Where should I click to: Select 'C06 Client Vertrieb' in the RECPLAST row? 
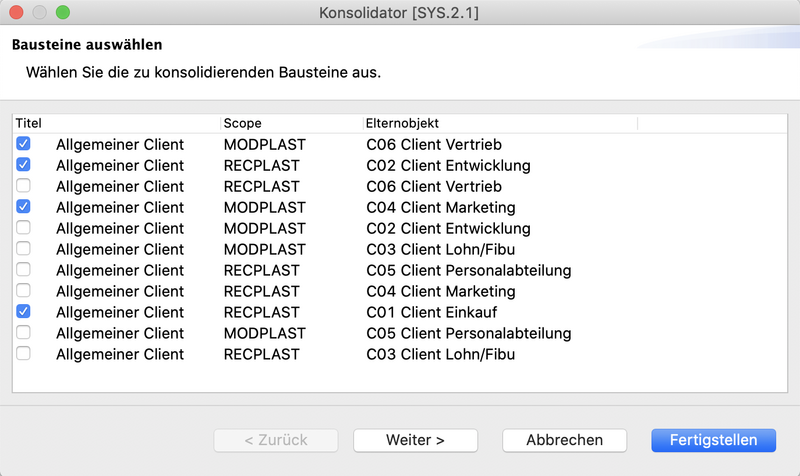[434, 186]
